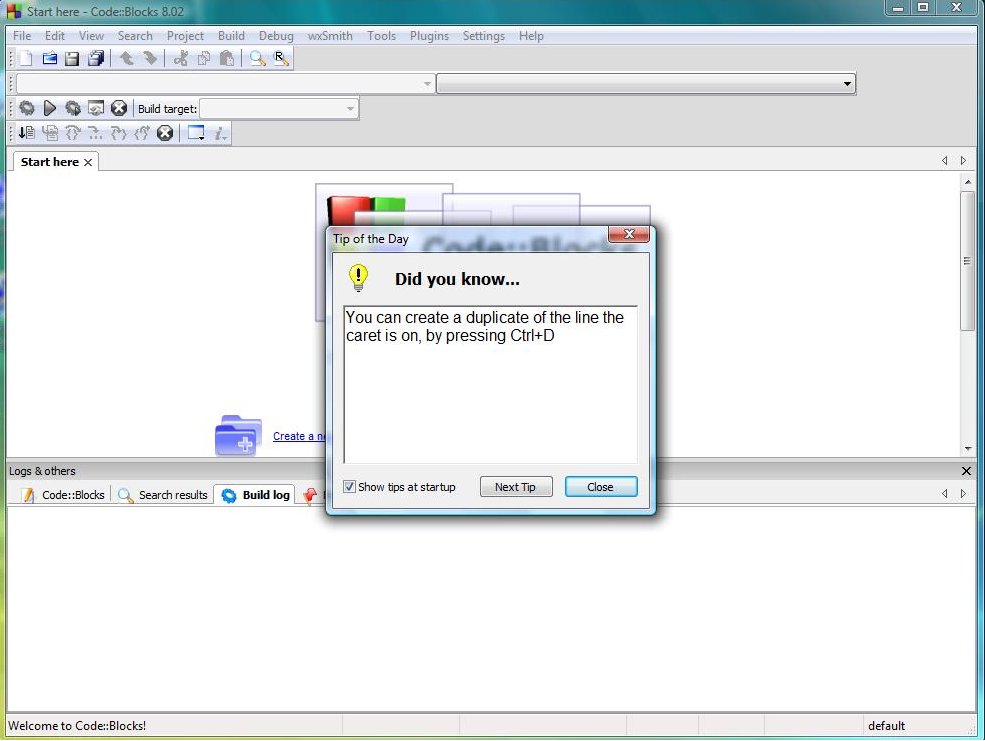985x741 pixels.
Task: Open the Build menu
Action: (231, 36)
